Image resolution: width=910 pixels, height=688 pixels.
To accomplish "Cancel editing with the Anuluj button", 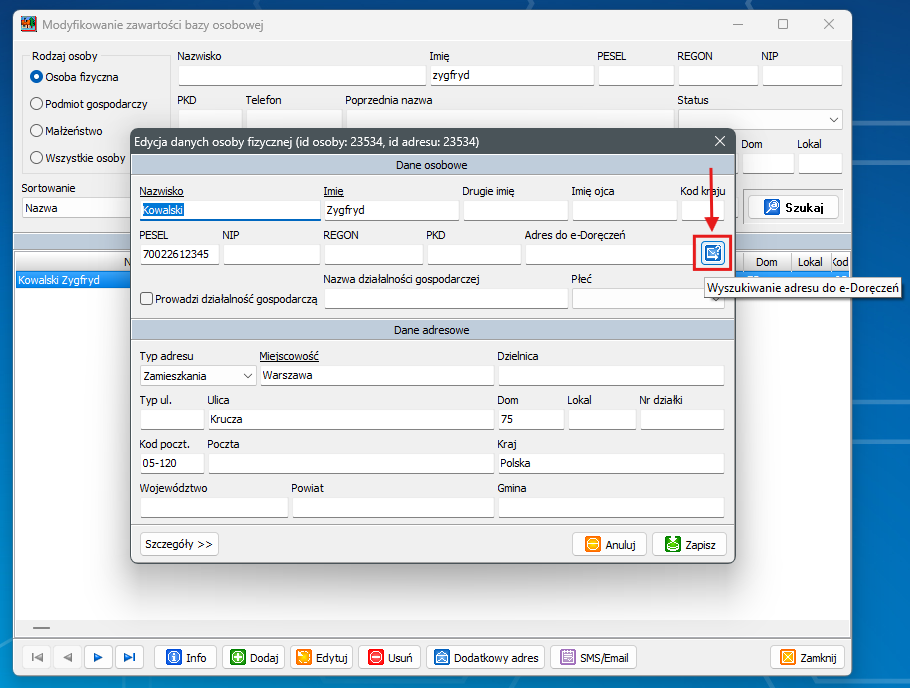I will (609, 544).
